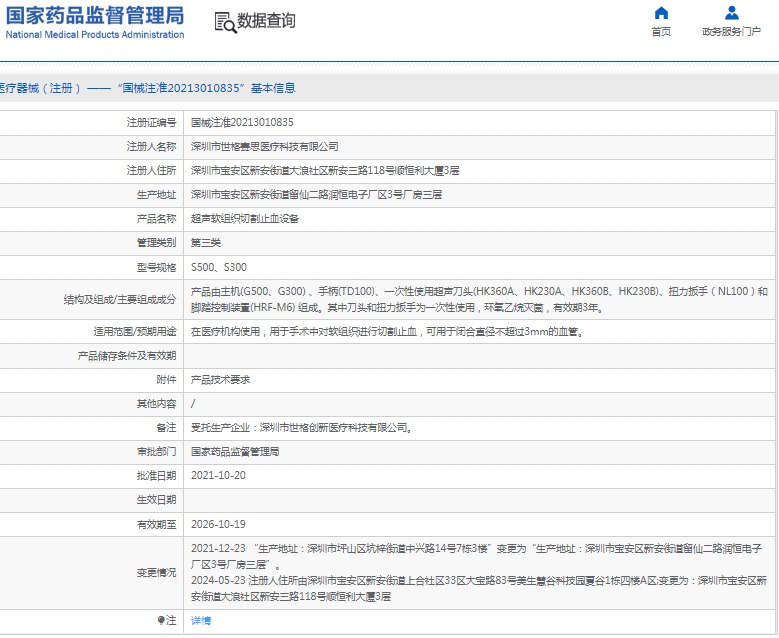Screen dimensions: 779x638
Task: Click the registrant address ending 顺恒利大厦3层
Action: (x=325, y=170)
